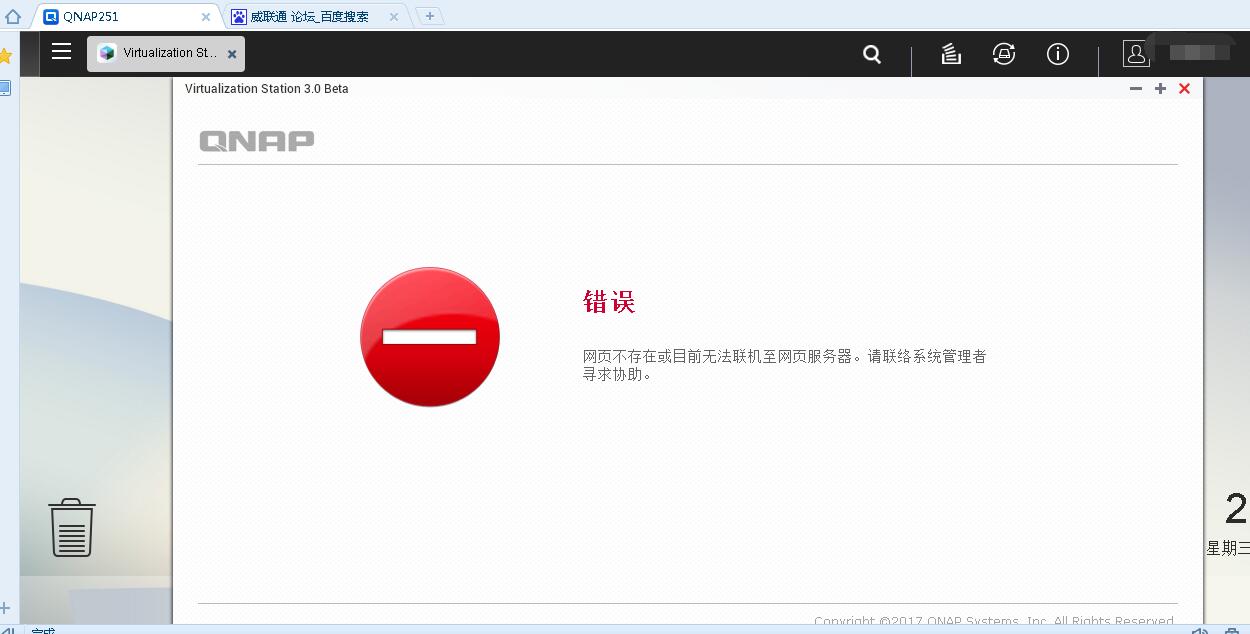Click the browser home icon
This screenshot has height=634, width=1250.
[x=13, y=16]
